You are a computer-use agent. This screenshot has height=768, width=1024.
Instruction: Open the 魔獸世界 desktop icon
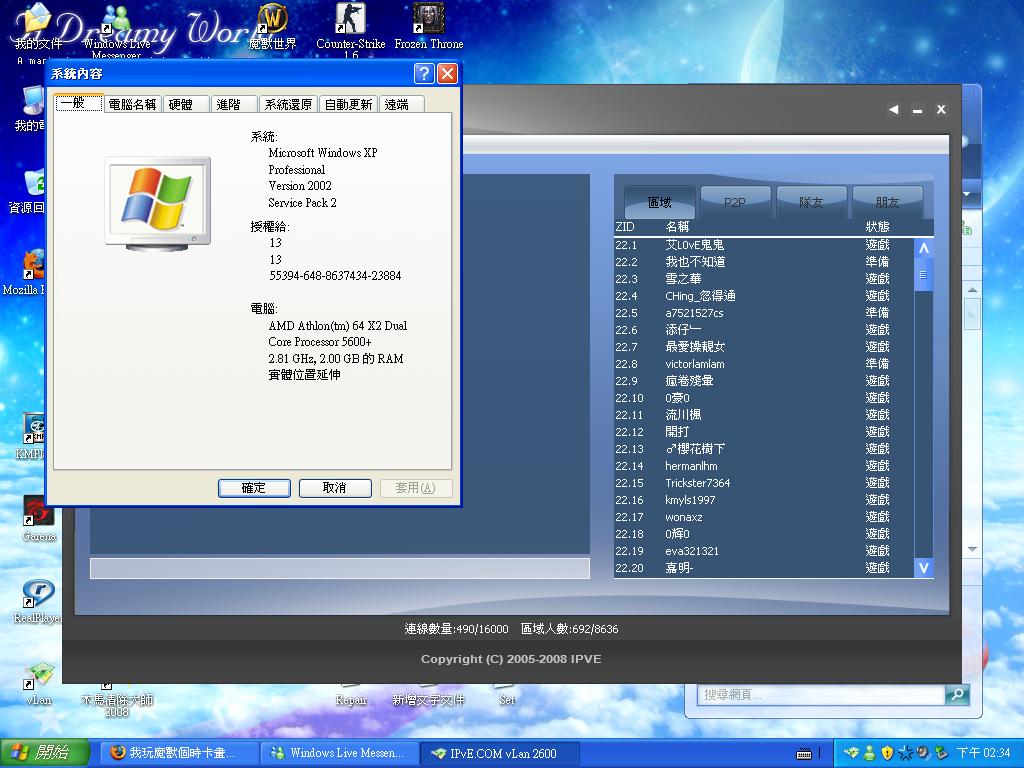pyautogui.click(x=272, y=22)
